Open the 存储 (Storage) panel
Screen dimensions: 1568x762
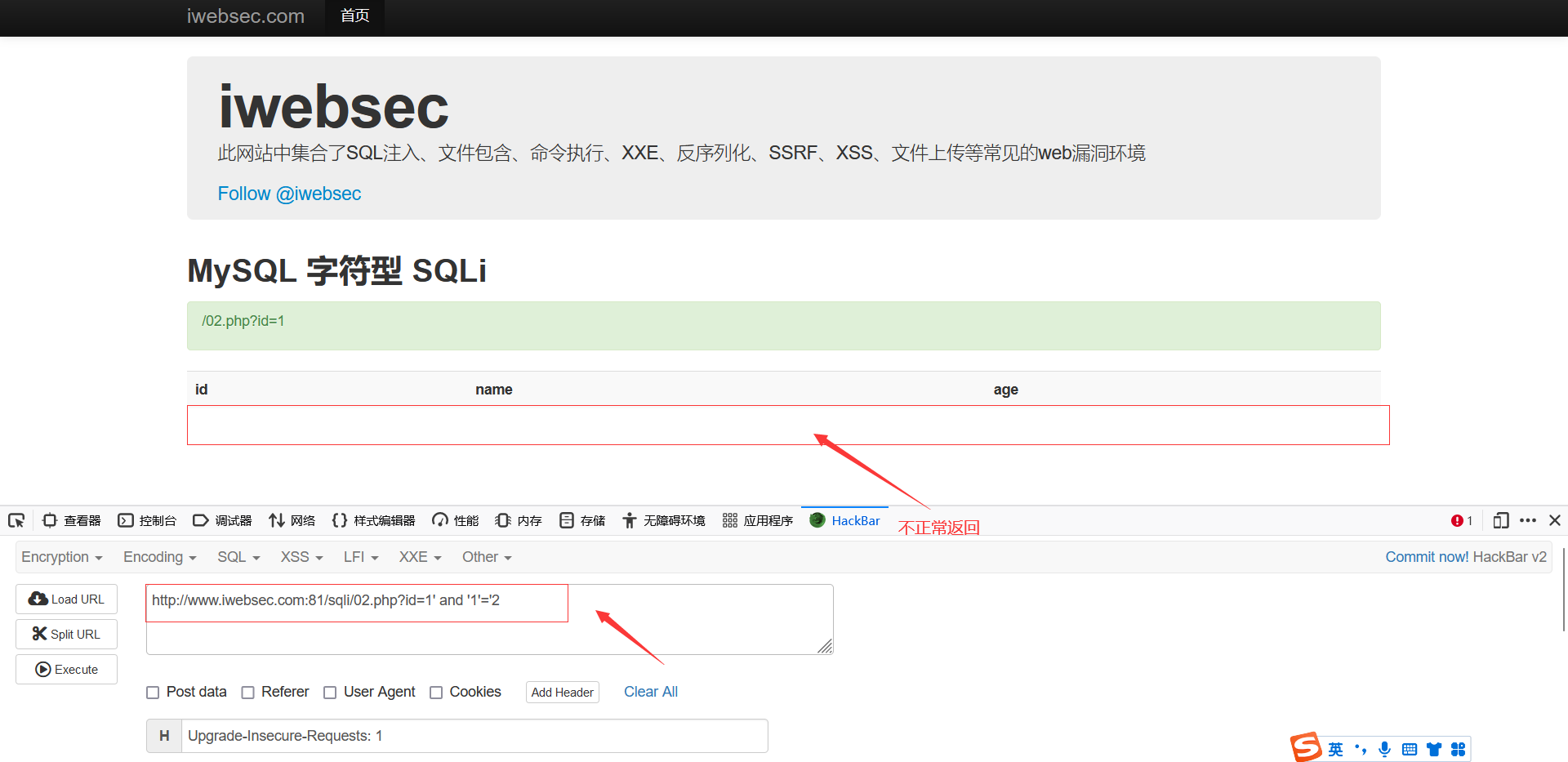pyautogui.click(x=581, y=520)
